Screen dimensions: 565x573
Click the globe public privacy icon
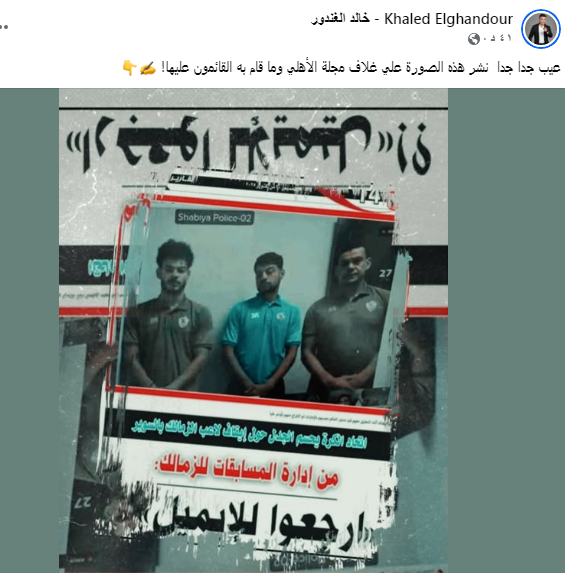pos(474,39)
